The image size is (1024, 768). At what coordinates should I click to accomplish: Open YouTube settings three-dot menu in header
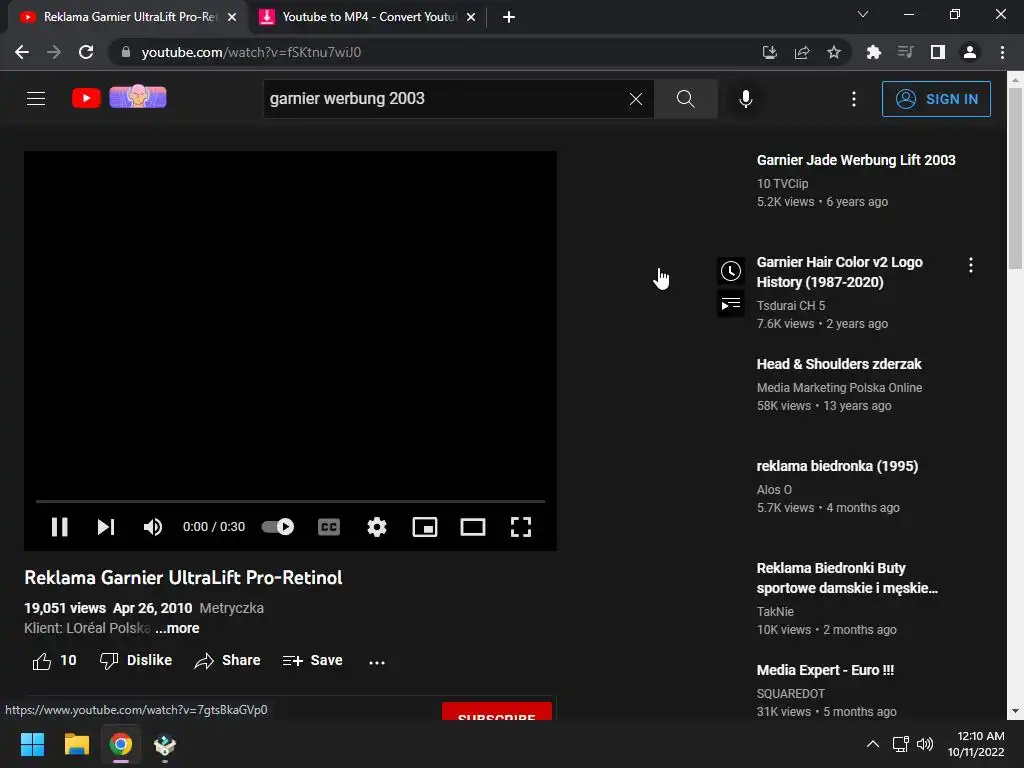click(854, 99)
